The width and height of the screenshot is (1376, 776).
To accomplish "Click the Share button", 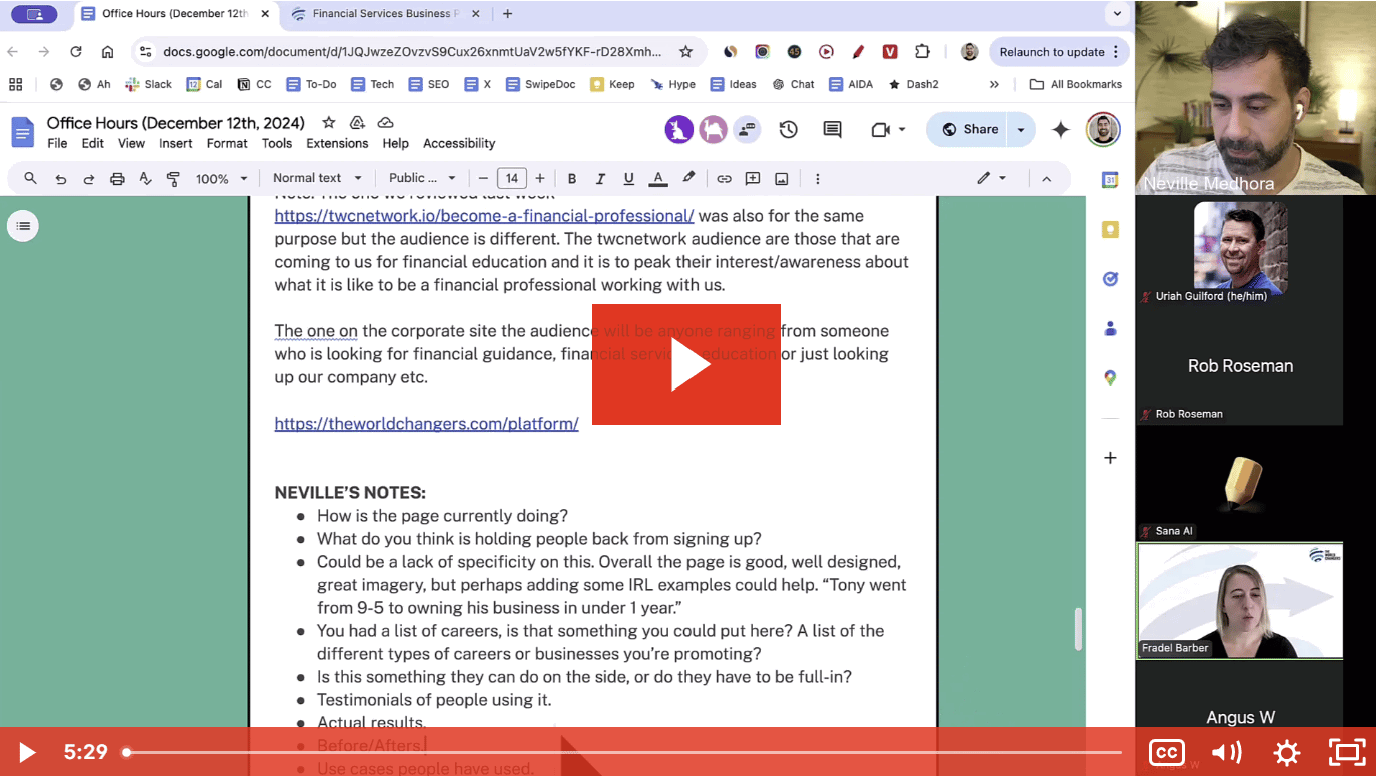I will click(969, 129).
